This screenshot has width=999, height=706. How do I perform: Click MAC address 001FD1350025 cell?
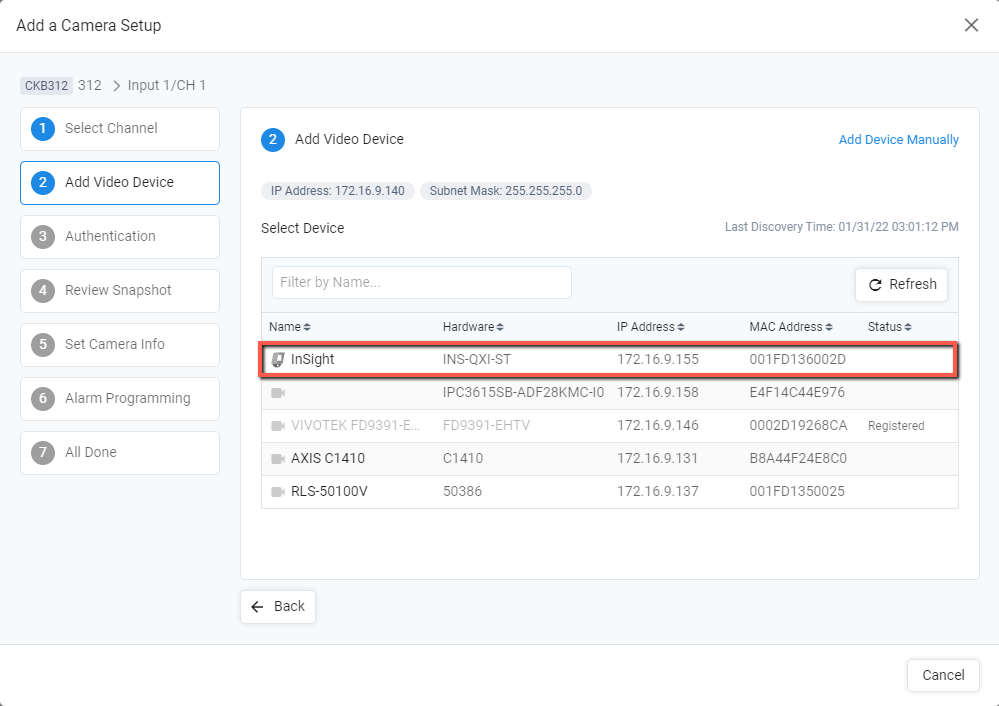(x=797, y=492)
